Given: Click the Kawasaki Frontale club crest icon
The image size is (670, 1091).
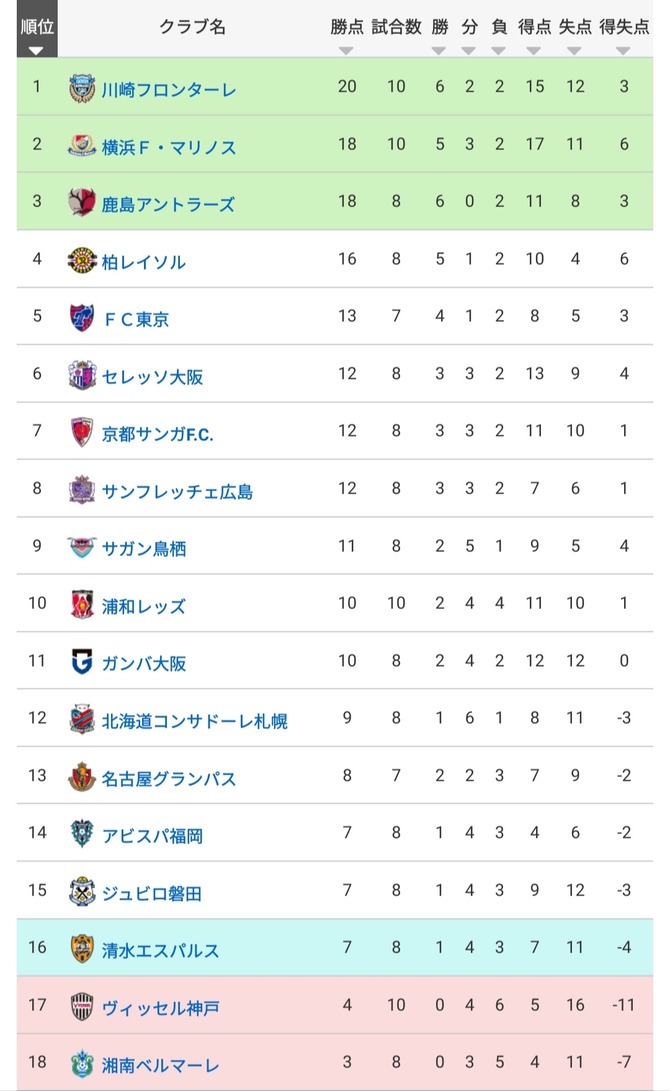Looking at the screenshot, I should 82,89.
